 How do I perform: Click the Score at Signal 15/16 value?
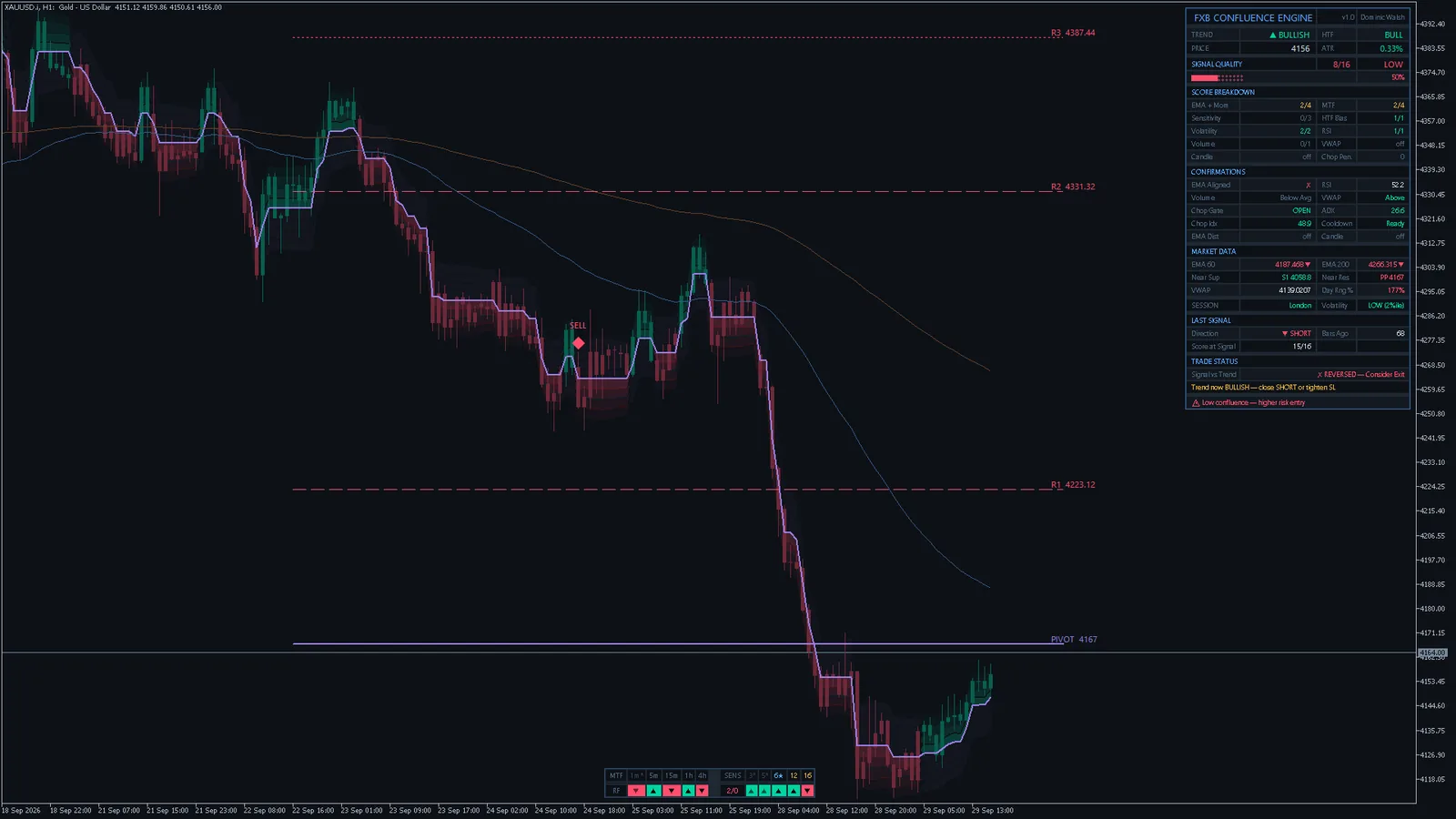[1302, 347]
